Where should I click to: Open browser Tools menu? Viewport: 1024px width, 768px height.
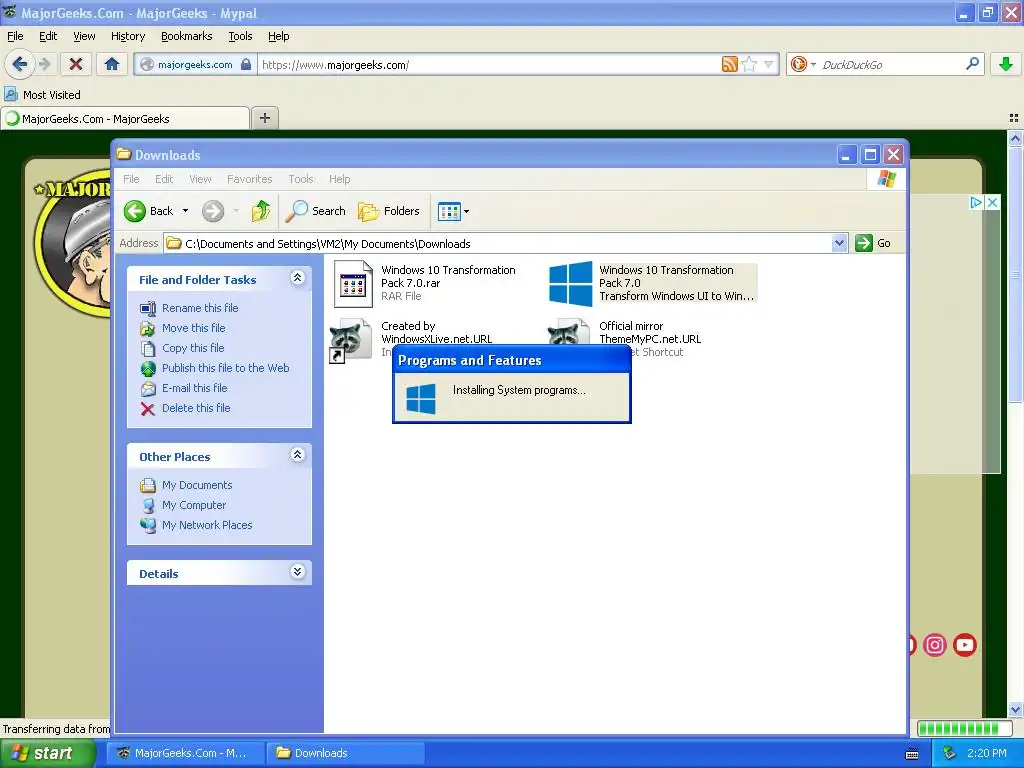(240, 36)
